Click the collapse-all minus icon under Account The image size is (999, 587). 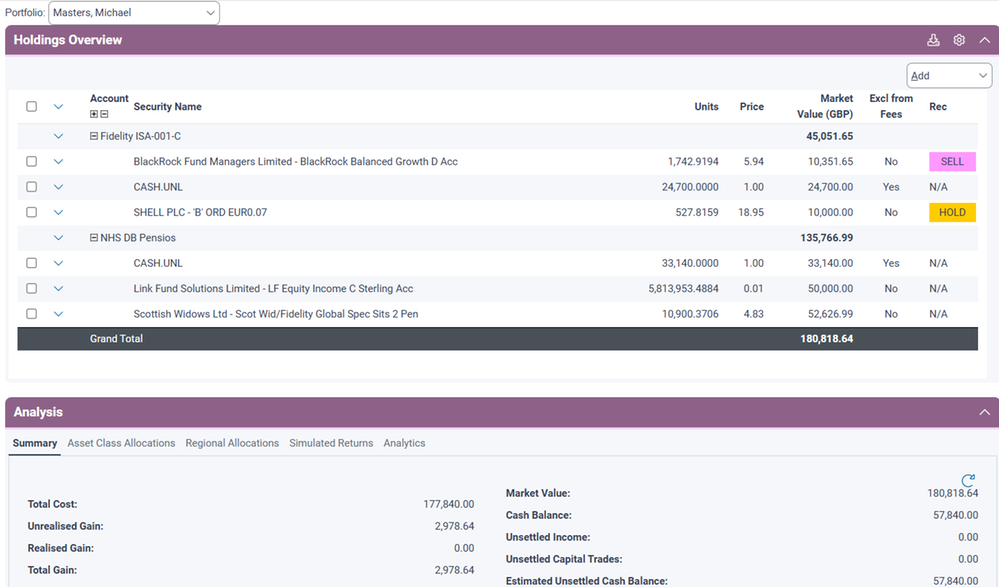(104, 114)
